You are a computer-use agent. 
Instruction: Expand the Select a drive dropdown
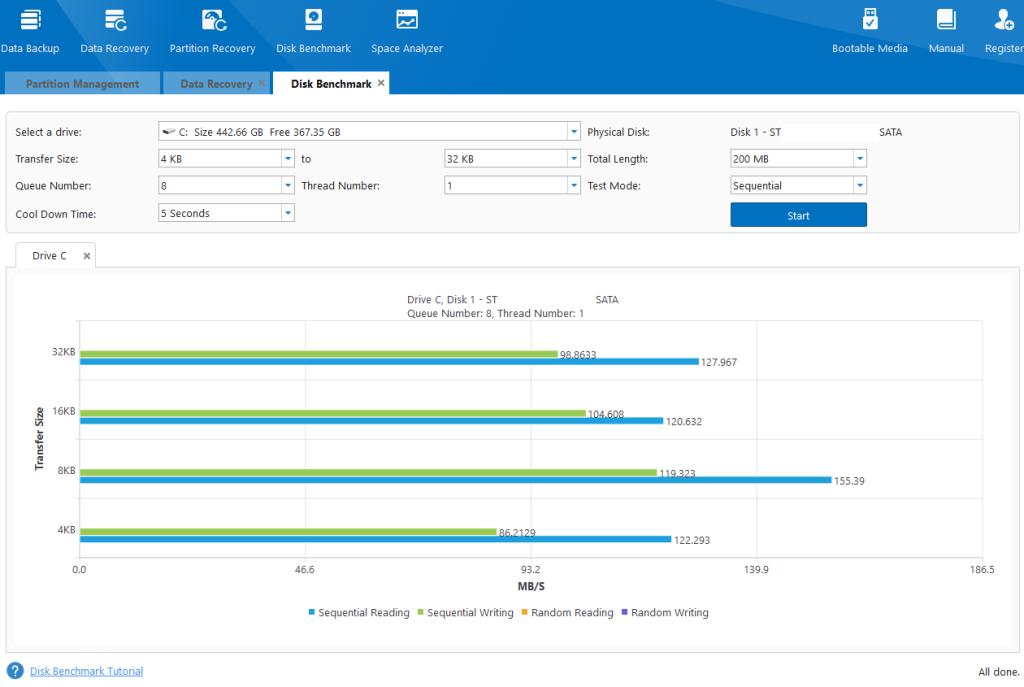(573, 132)
